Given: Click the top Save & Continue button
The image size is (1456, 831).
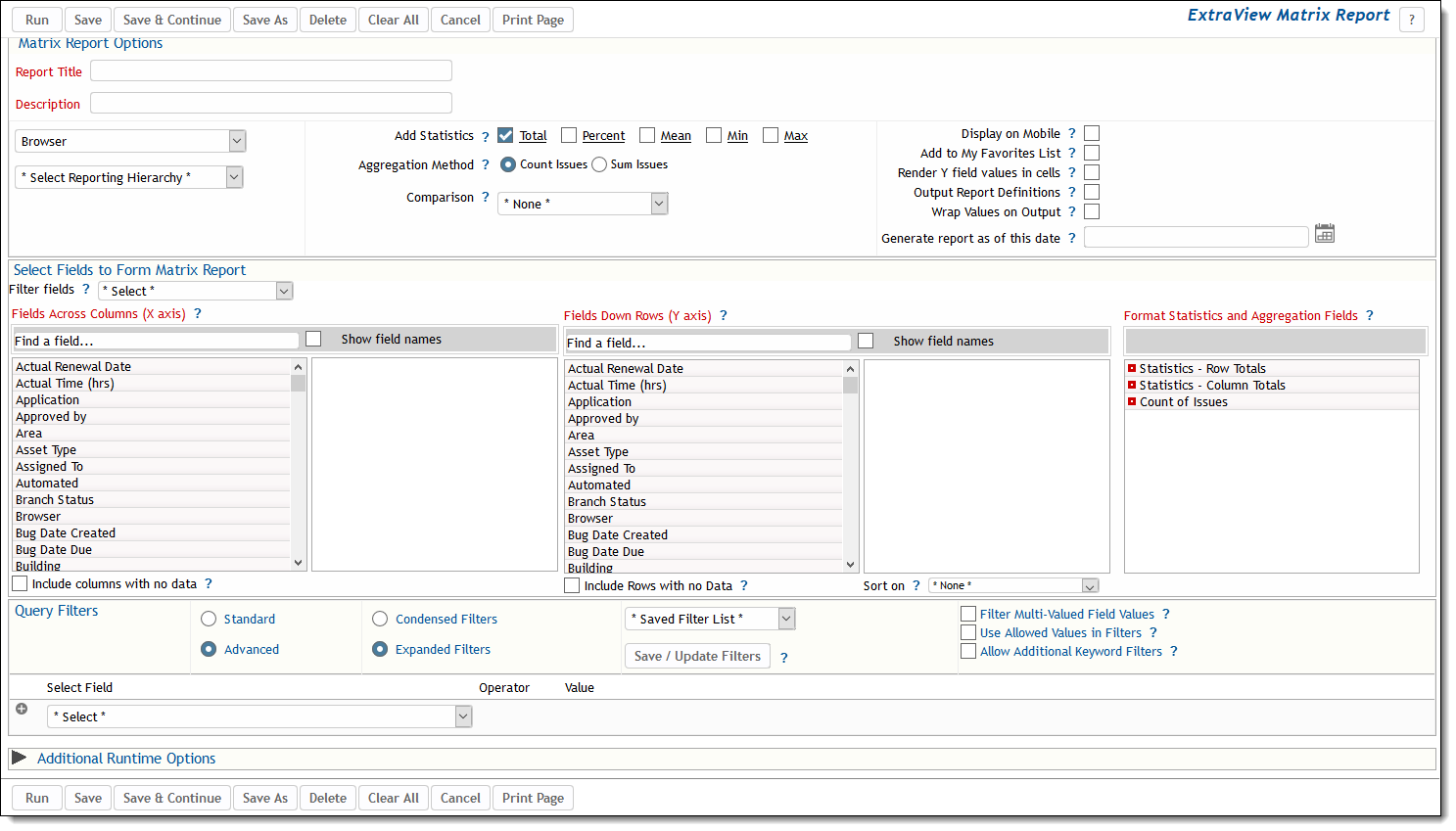Looking at the screenshot, I should 172,20.
